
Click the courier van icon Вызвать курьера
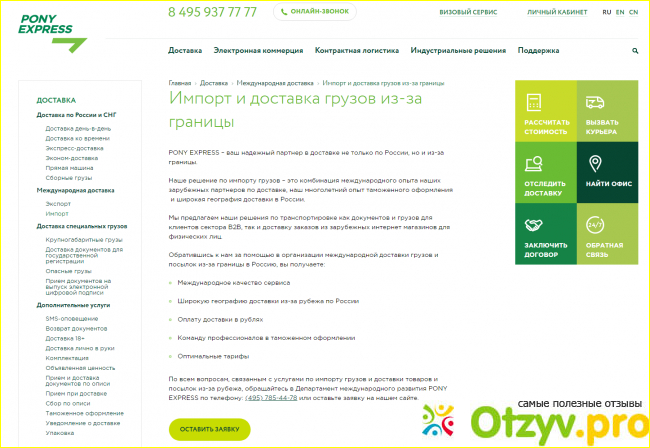[596, 104]
